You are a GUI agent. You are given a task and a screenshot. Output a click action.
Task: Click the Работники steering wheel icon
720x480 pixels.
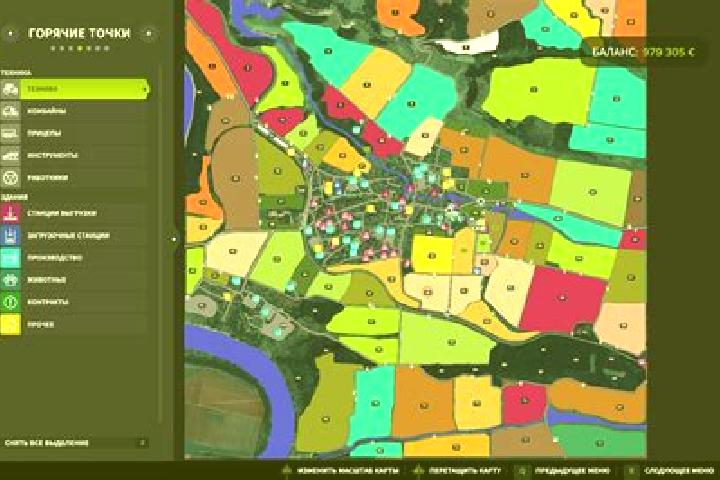[10, 177]
